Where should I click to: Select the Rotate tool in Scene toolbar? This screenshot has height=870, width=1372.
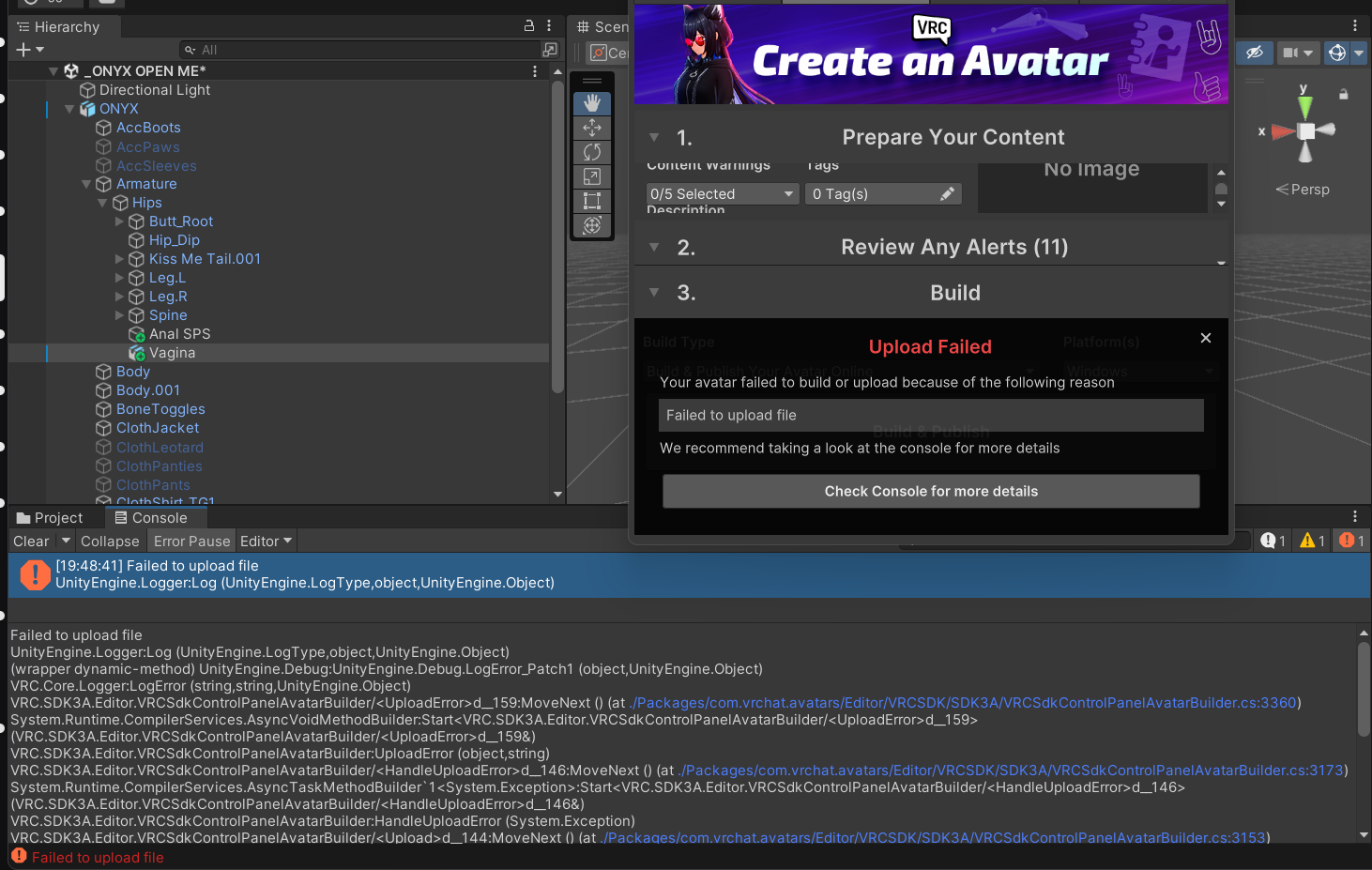click(x=592, y=152)
